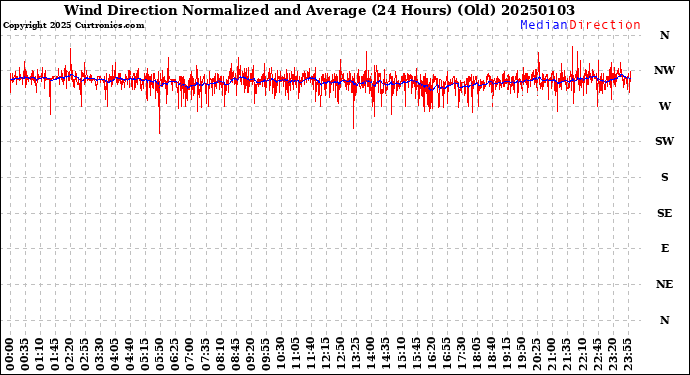Click the 21:00 time label
This screenshot has width=690, height=375.
click(551, 354)
